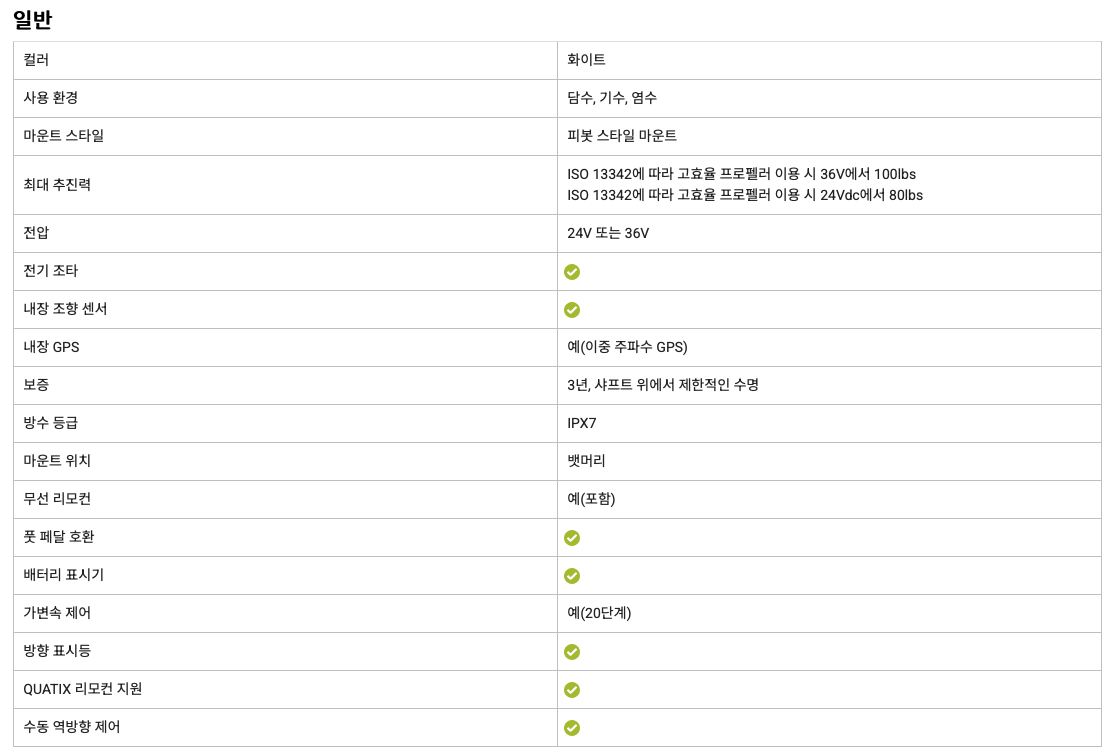
Task: Click the 일반 section heading
Action: 32,18
